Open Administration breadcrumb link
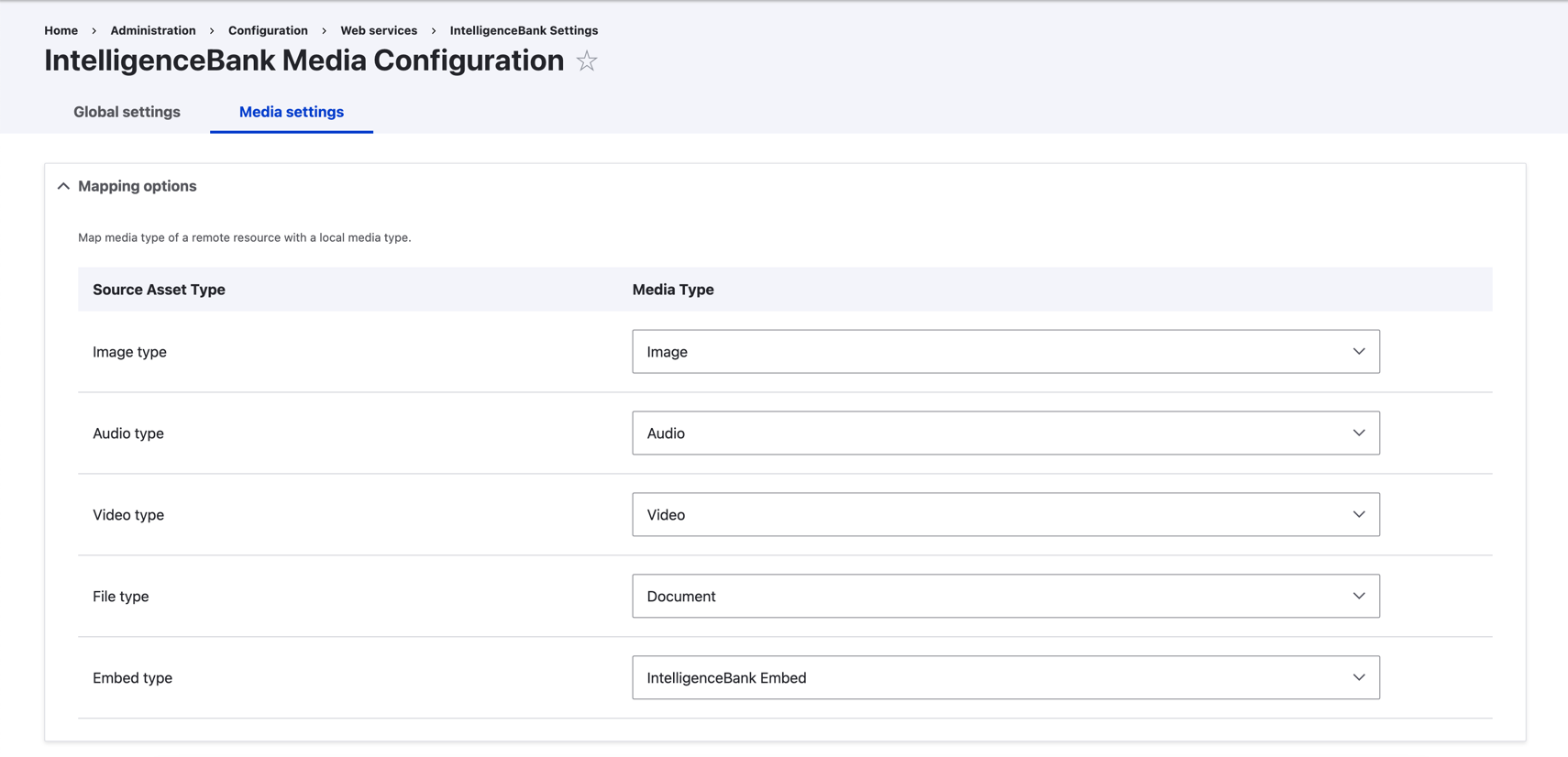 coord(153,30)
